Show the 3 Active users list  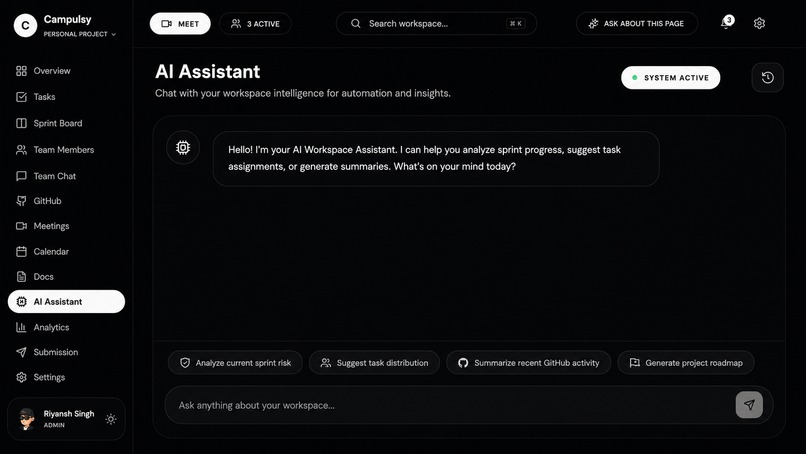(x=255, y=24)
